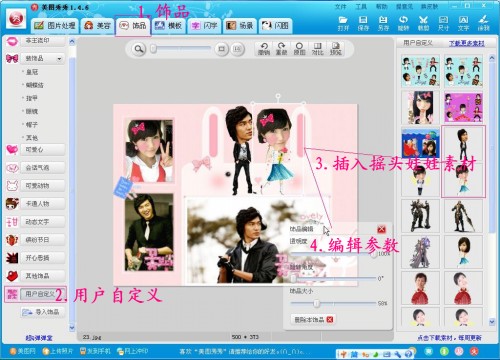Viewport: 500px width, 360px height.
Task: Click the magnifier zoom icon
Action: (139, 49)
